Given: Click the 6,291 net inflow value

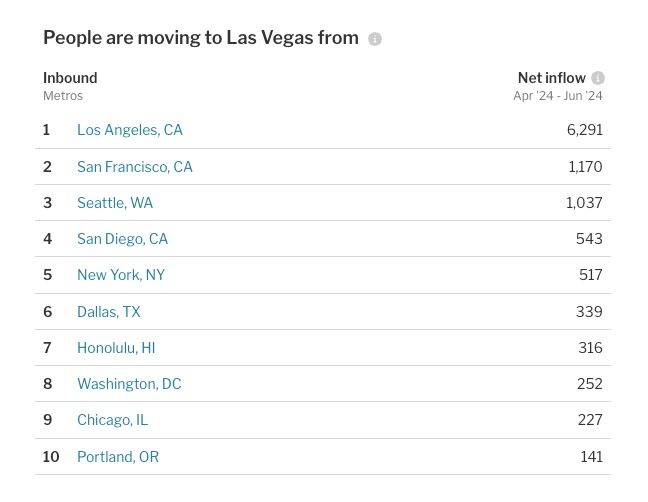Looking at the screenshot, I should pos(584,130).
